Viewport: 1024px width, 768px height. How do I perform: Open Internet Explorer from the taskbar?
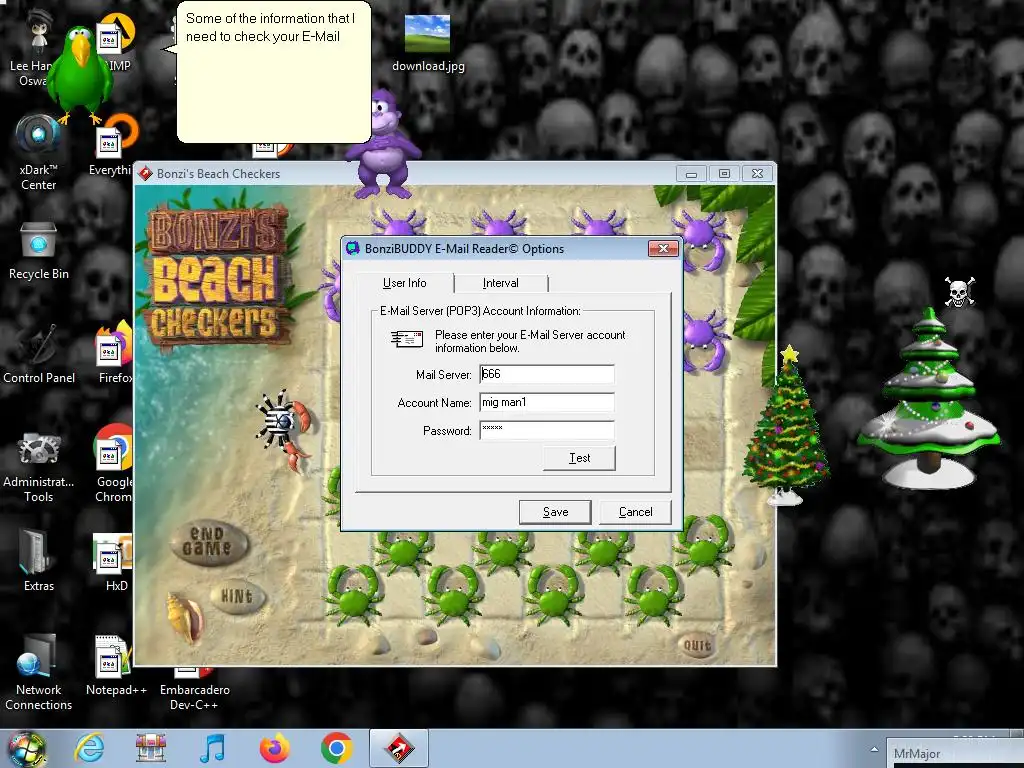click(x=89, y=748)
